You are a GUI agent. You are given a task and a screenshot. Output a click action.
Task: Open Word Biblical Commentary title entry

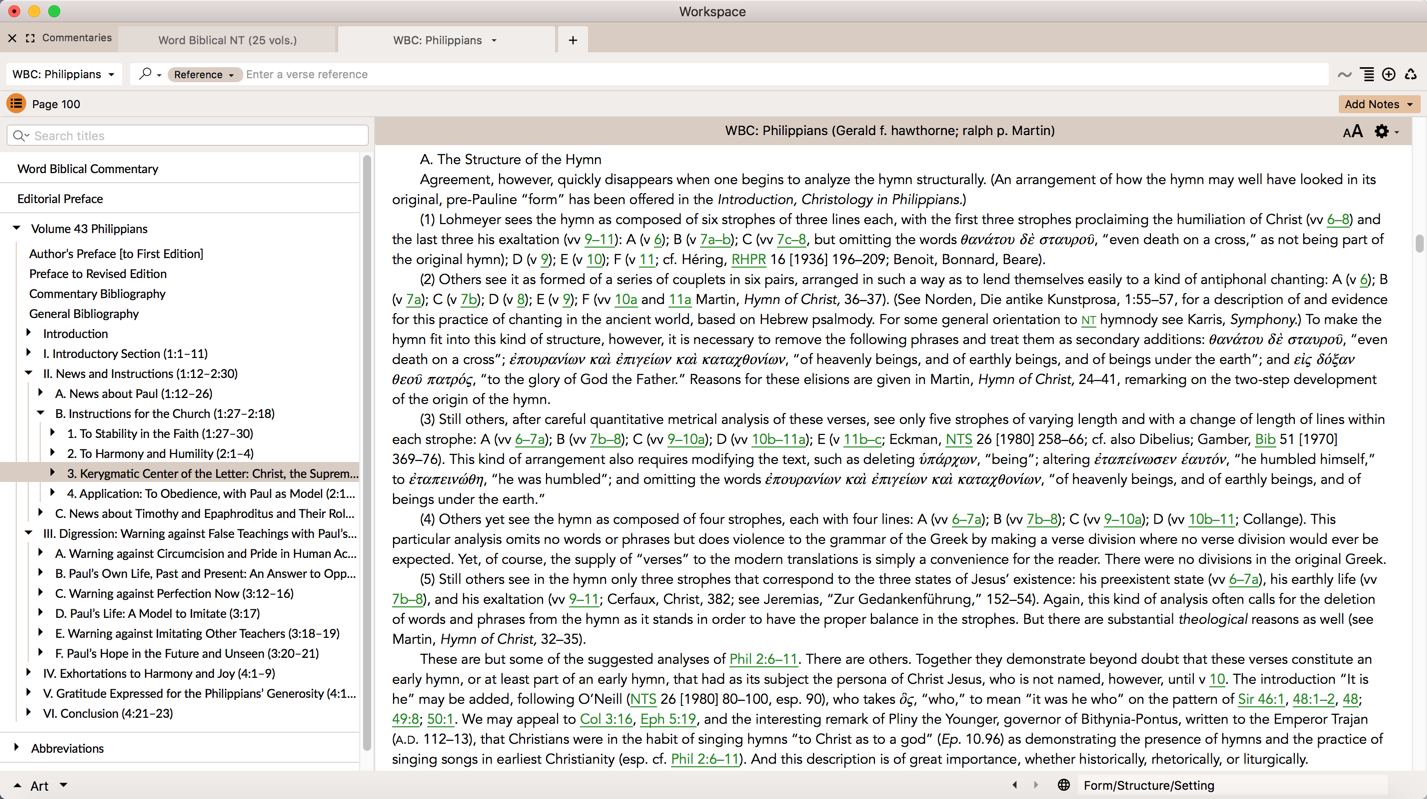88,169
